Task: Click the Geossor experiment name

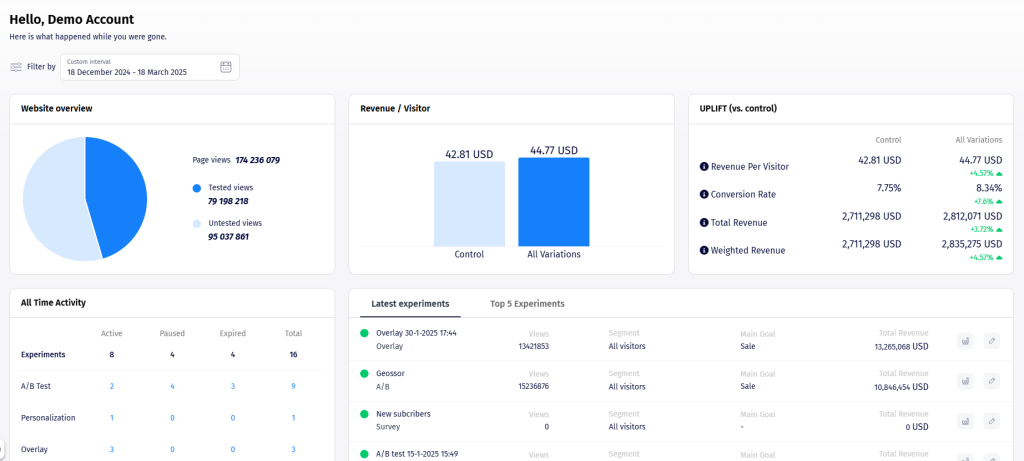Action: (x=390, y=373)
